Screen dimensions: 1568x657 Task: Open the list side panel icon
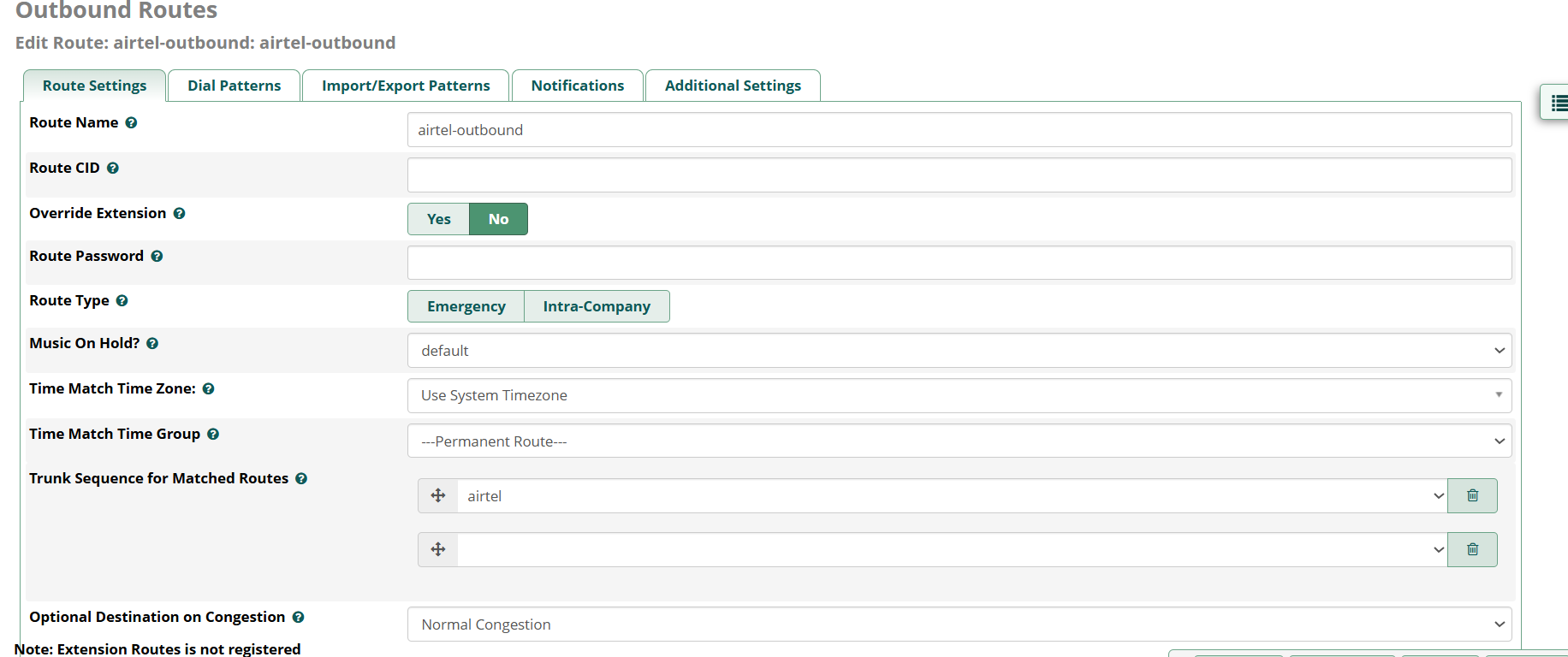[1558, 103]
